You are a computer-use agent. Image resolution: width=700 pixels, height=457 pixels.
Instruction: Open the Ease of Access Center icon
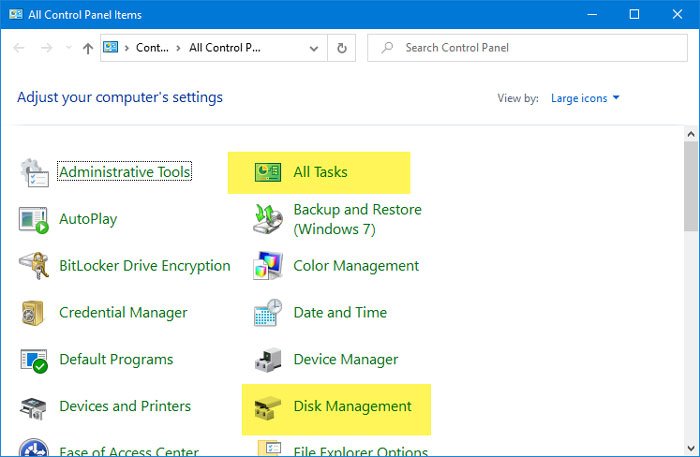tap(34, 448)
